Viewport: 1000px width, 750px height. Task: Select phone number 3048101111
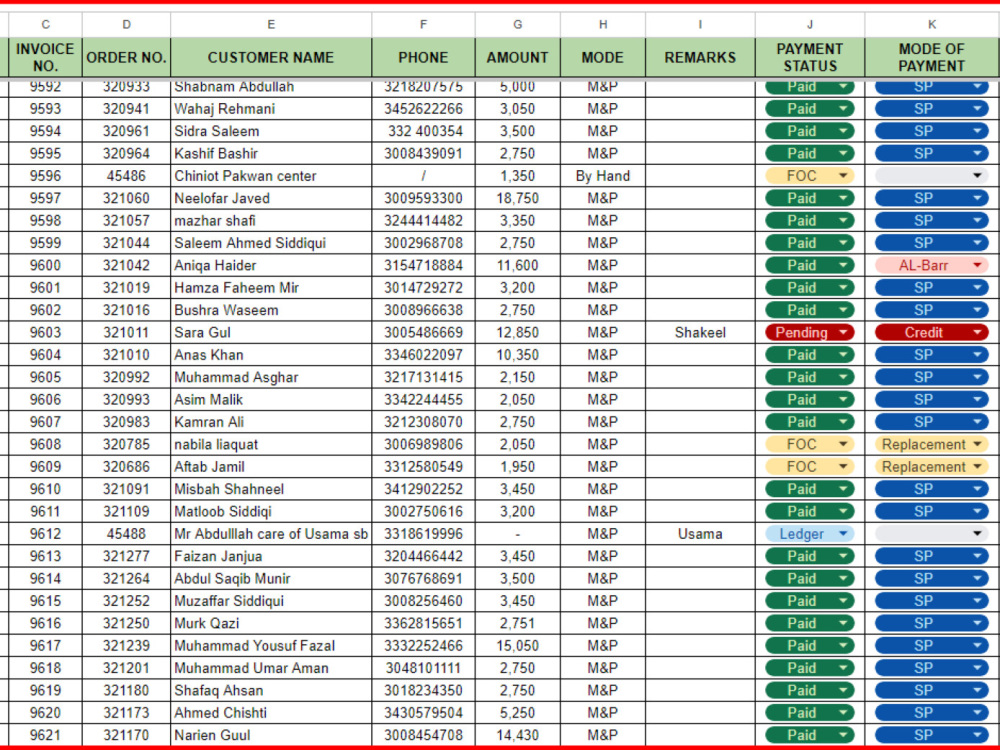(x=423, y=668)
